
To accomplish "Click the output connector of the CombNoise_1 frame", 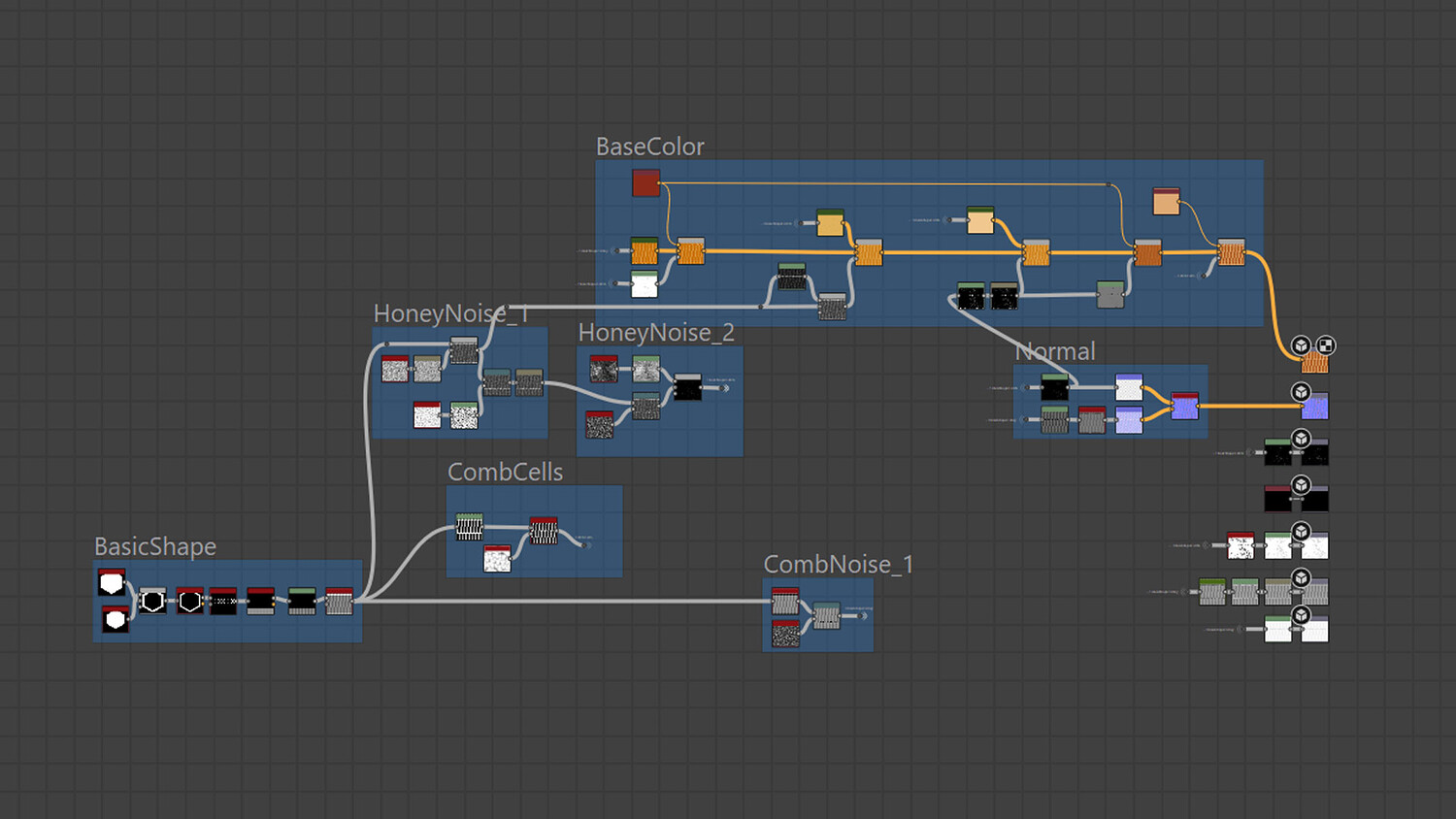I will [863, 615].
